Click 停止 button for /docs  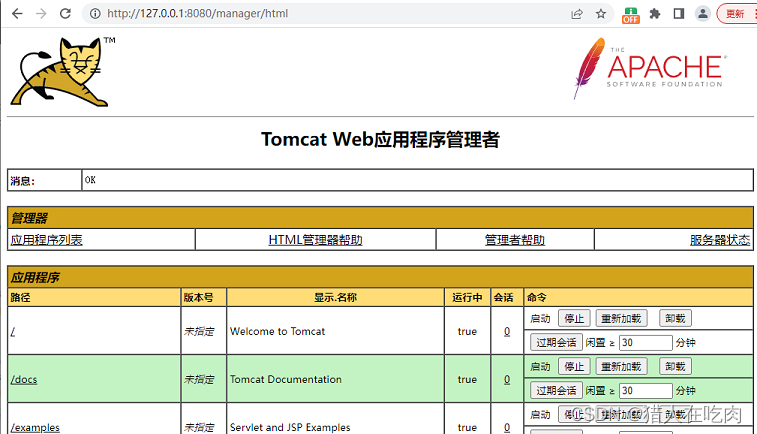pos(574,366)
